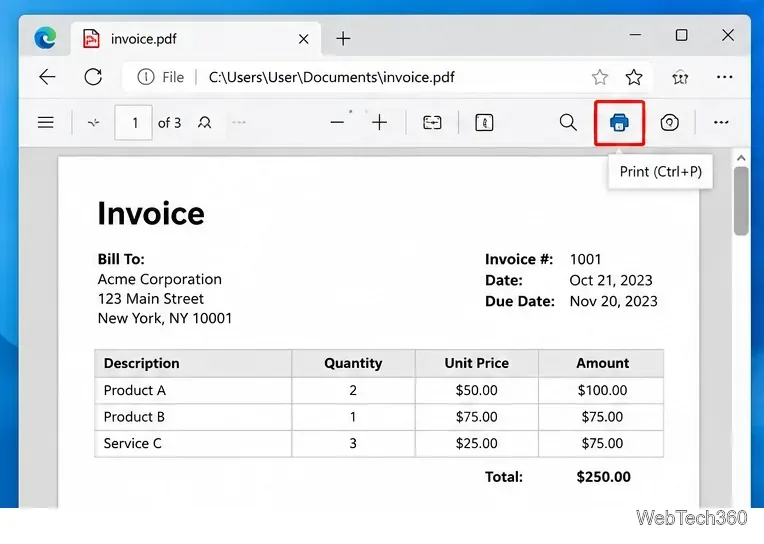Click the Print icon in PDF toolbar
This screenshot has width=764, height=544.
point(619,122)
